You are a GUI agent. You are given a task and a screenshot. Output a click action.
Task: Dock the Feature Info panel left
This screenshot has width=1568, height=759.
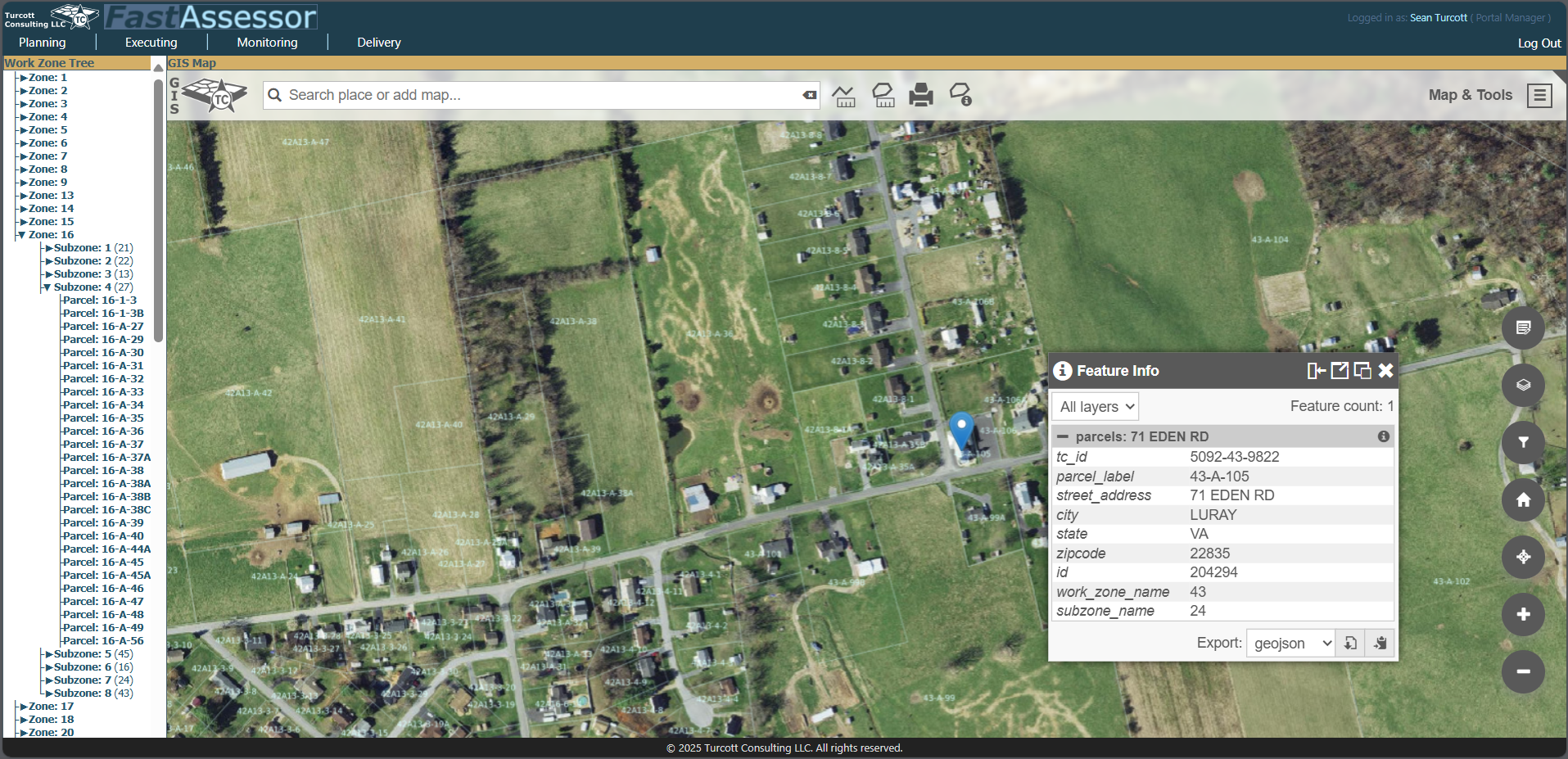1316,370
